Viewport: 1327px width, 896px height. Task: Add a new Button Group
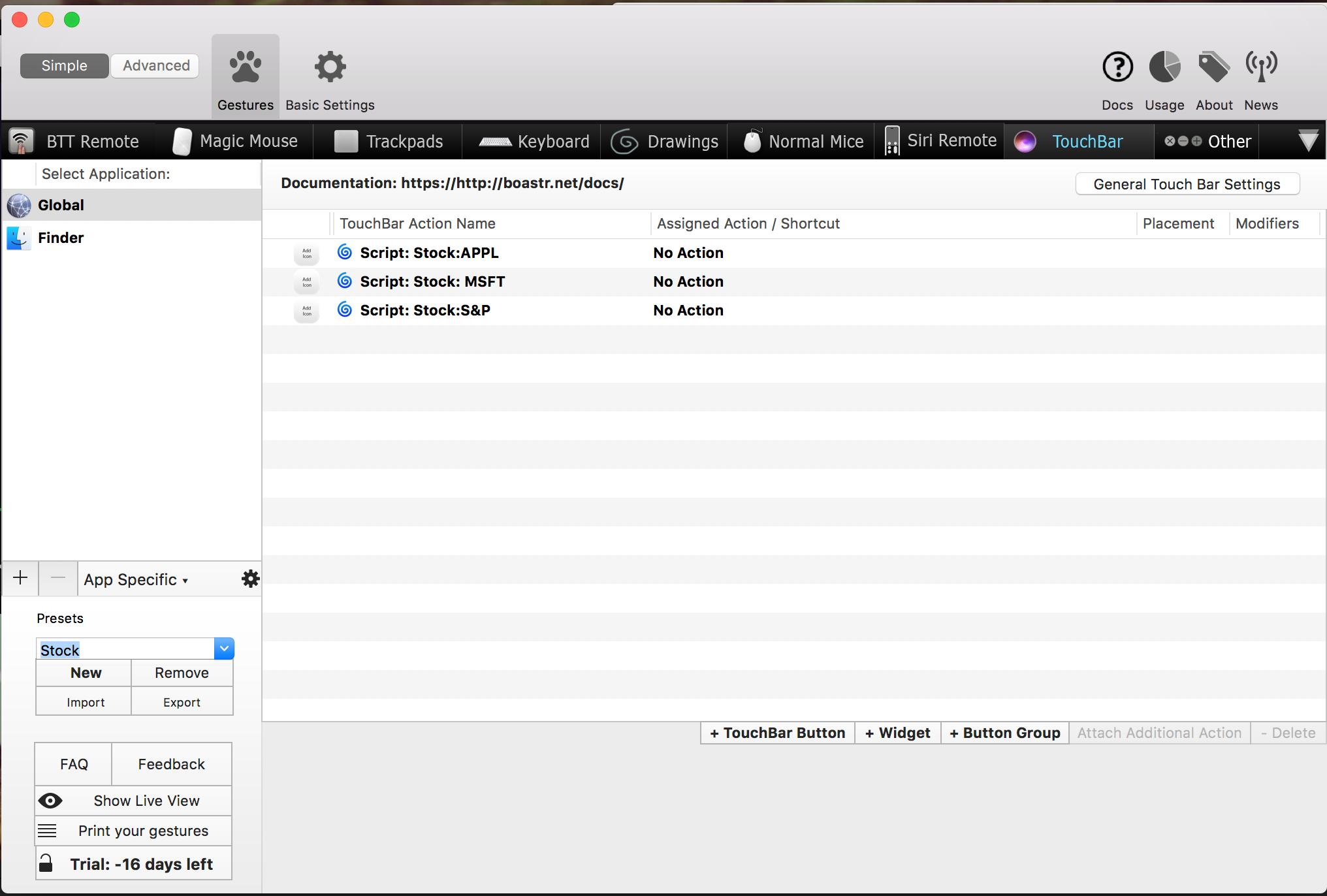tap(1004, 733)
